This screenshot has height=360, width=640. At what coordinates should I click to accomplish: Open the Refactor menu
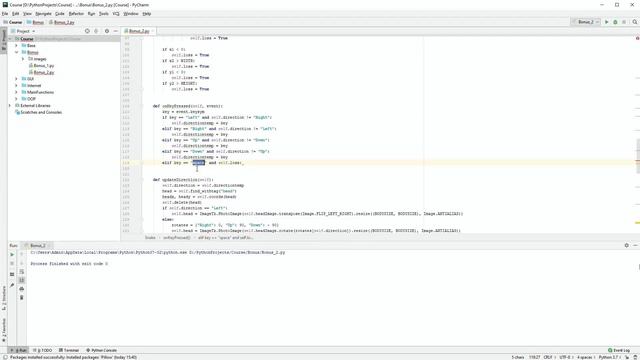coord(76,13)
